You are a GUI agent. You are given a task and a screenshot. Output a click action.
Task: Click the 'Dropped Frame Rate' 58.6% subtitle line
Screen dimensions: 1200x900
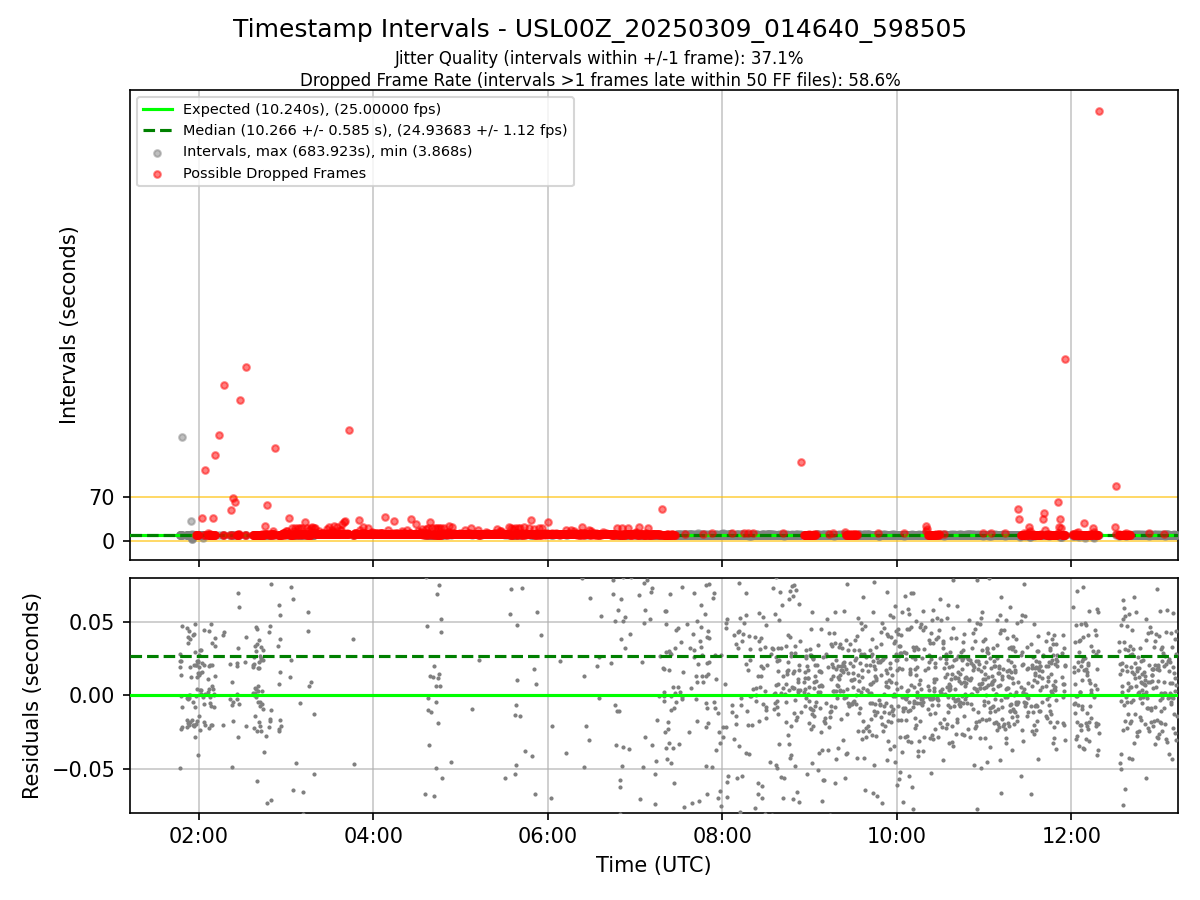(x=600, y=80)
